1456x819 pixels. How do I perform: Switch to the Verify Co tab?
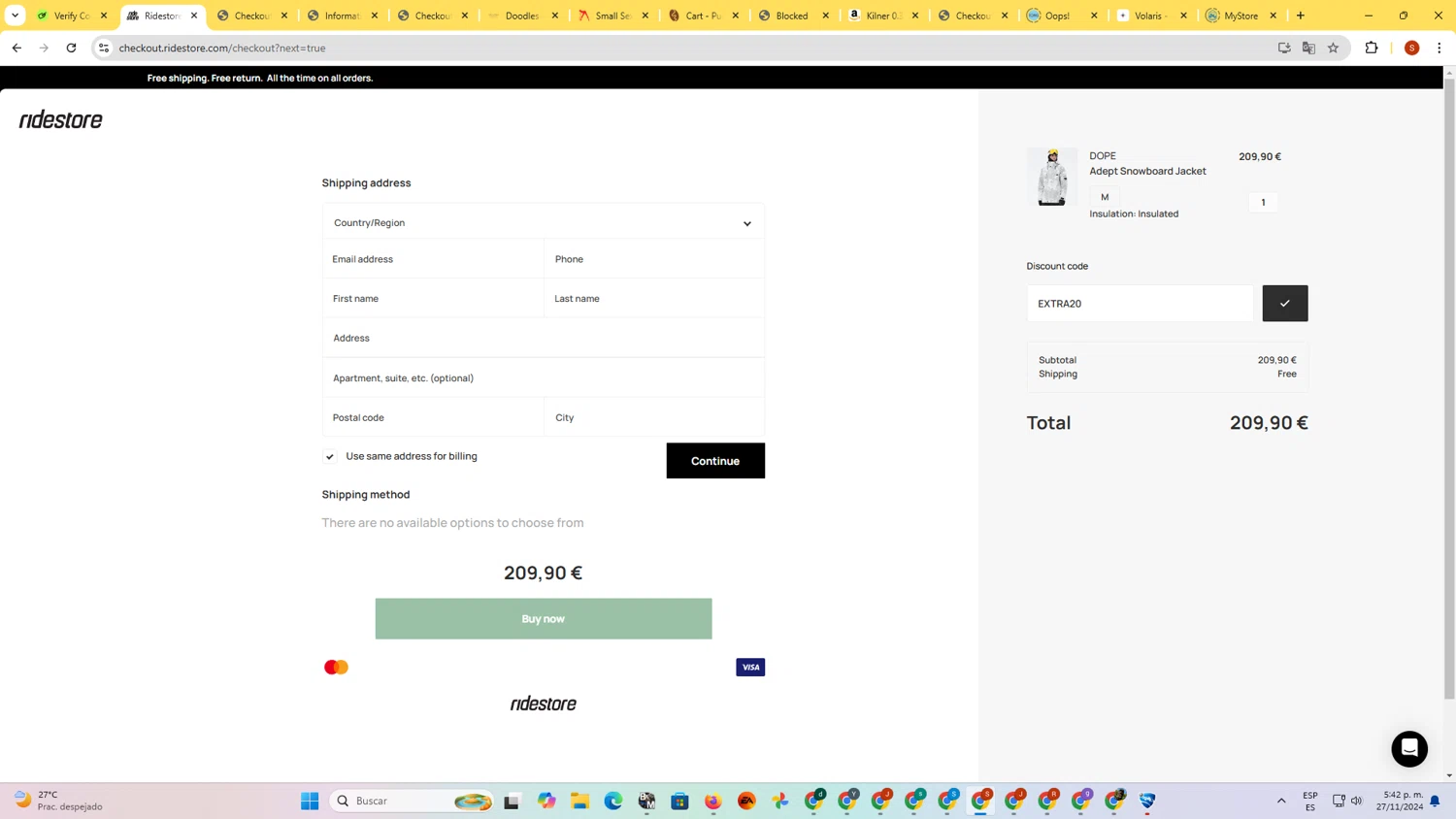tap(71, 16)
